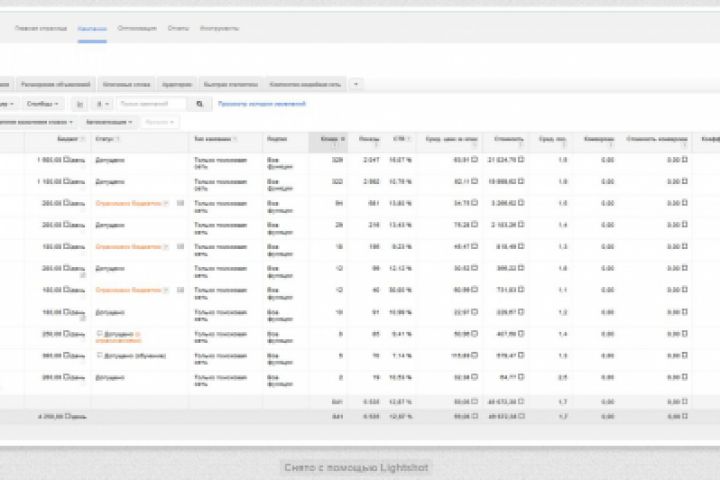Select the Расширения объявлений sub-tab
Screen dimensions: 720x480
[56, 85]
